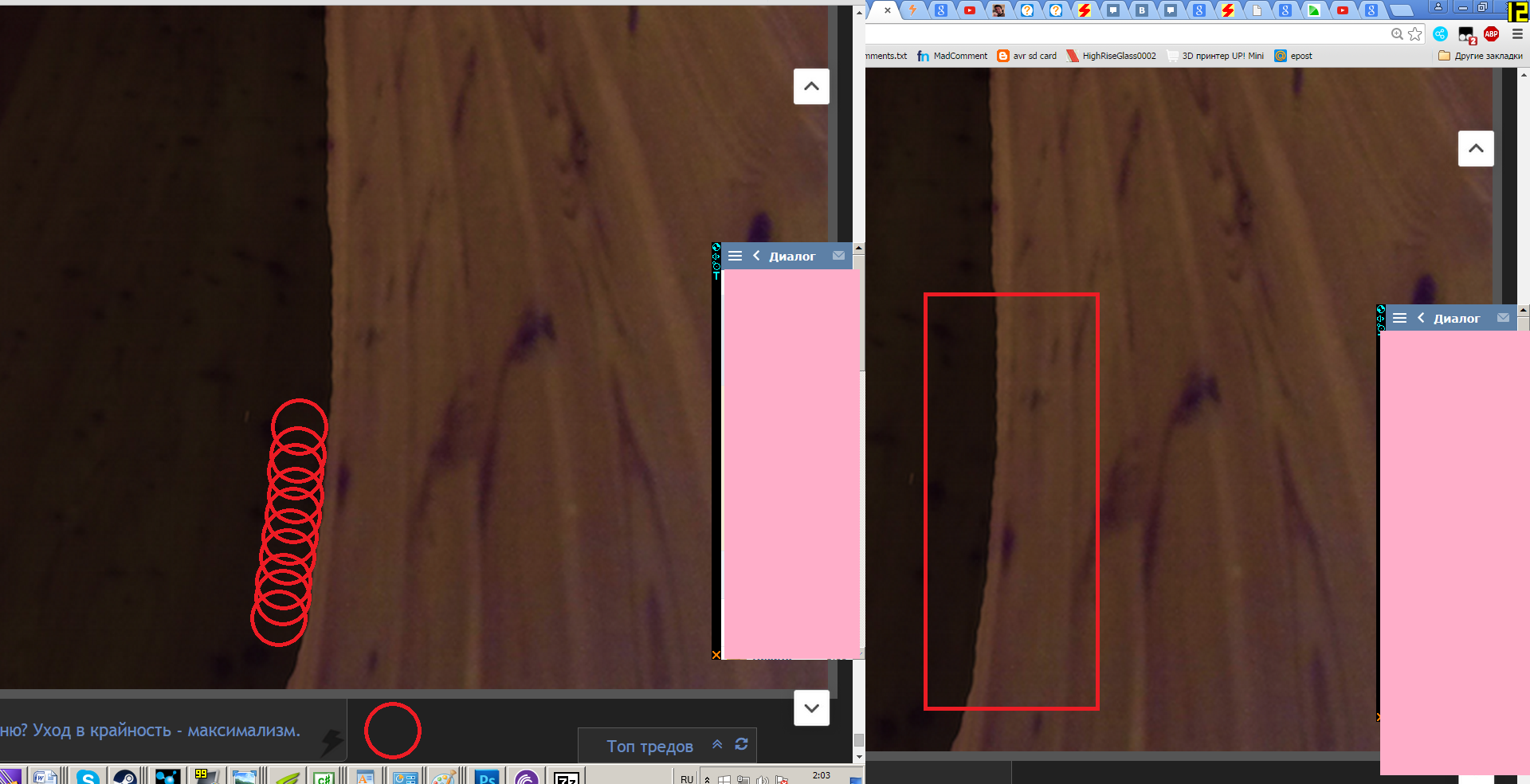This screenshot has height=784, width=1530.
Task: Click the blue share extension icon
Action: coord(1440,33)
